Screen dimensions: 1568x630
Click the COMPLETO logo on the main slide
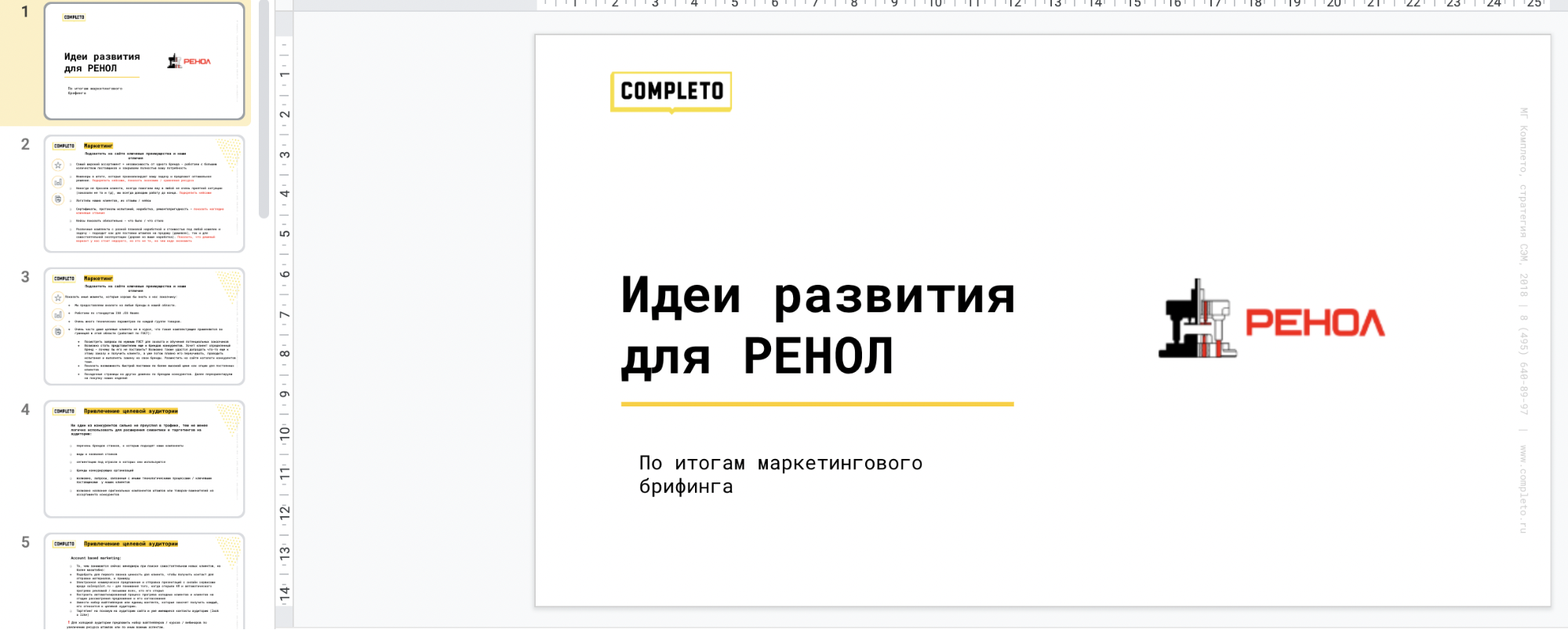[x=671, y=92]
